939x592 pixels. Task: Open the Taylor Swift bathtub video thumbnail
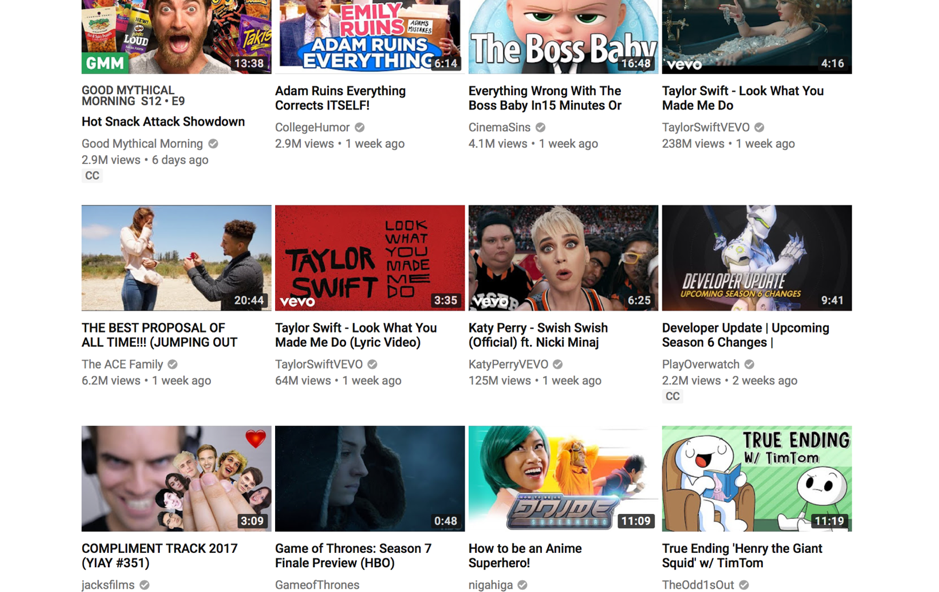pyautogui.click(x=756, y=37)
